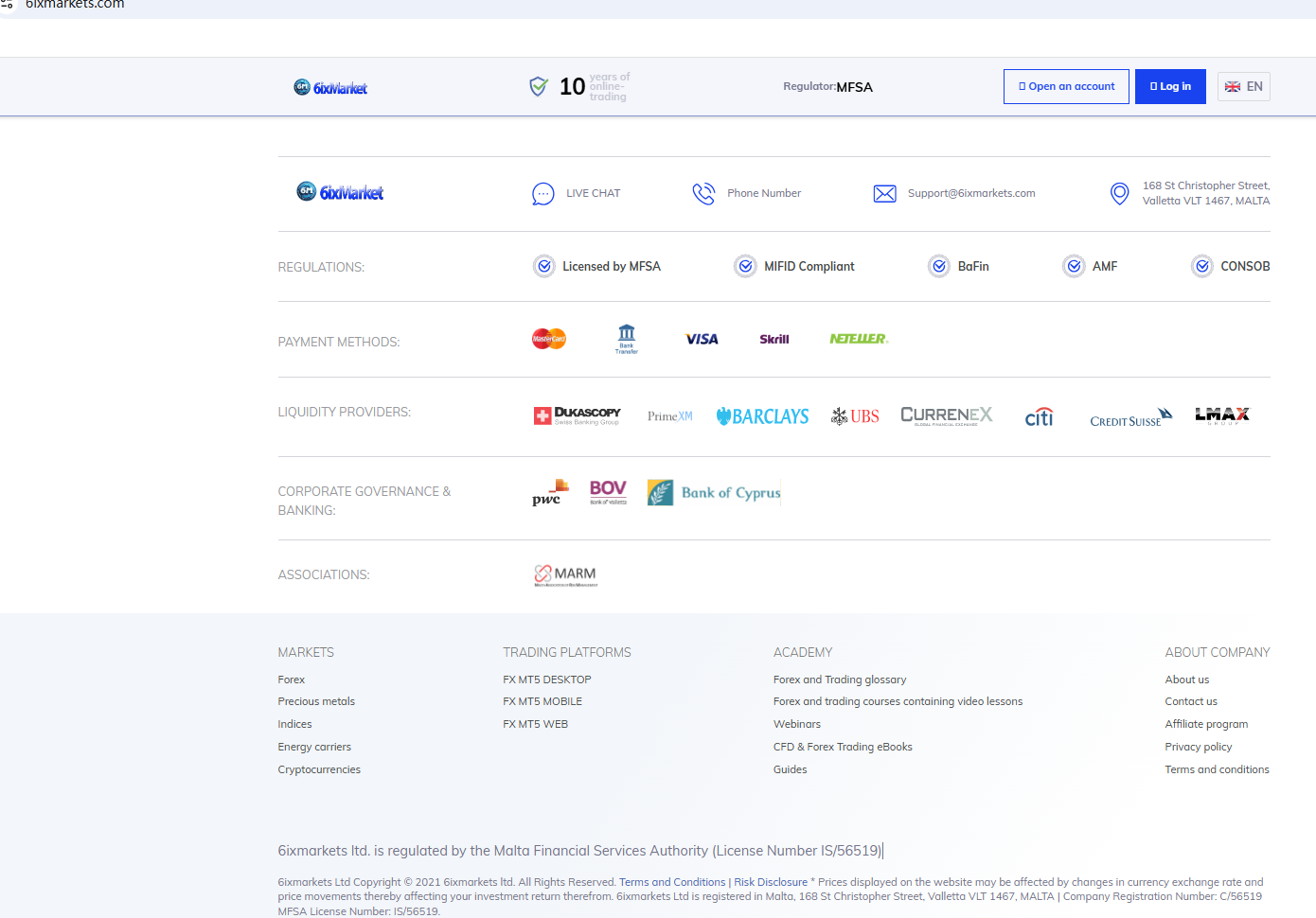
Task: Open the About us link
Action: pos(1187,680)
